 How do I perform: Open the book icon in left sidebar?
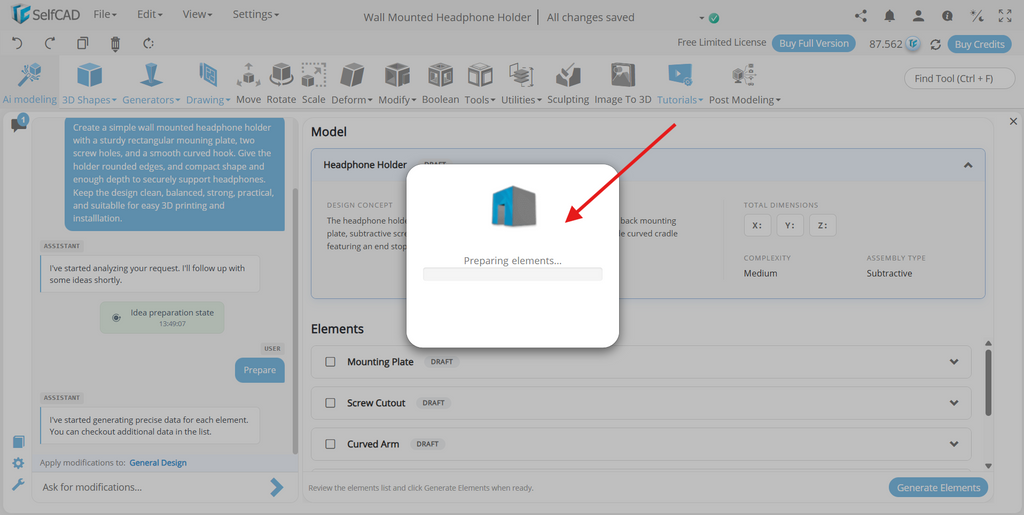18,442
